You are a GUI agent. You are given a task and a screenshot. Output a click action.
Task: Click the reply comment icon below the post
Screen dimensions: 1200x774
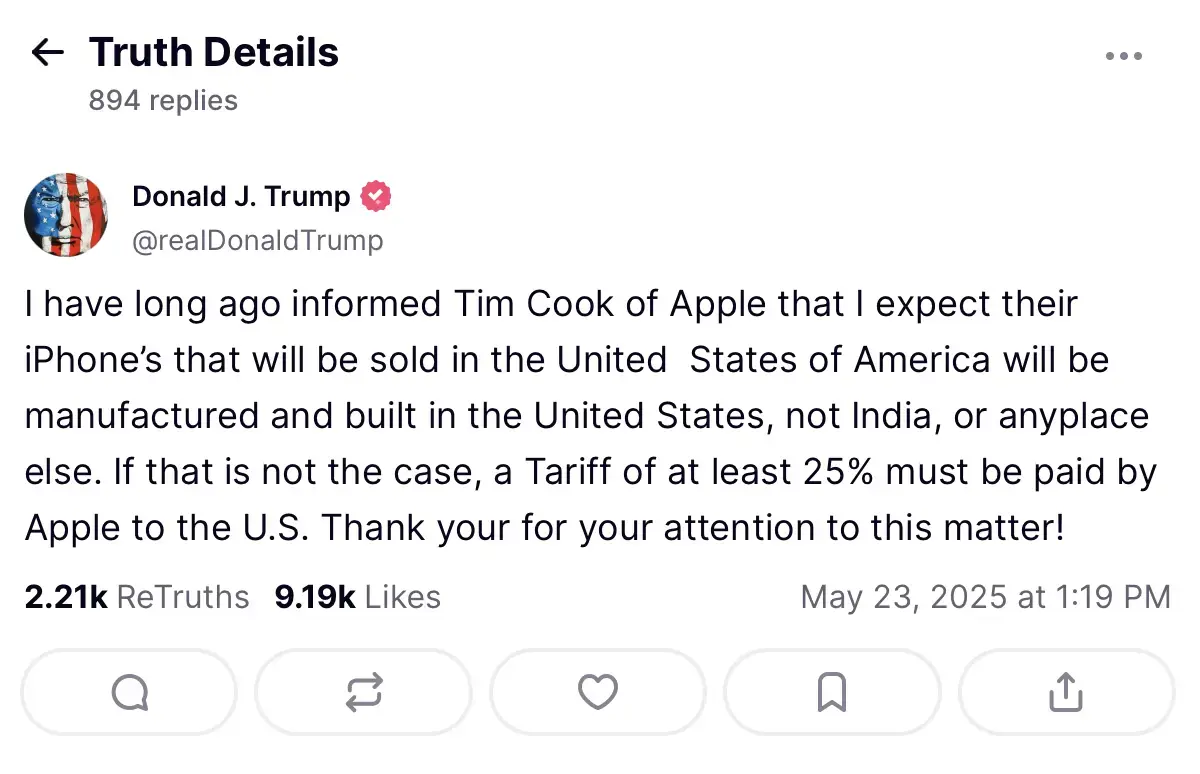pyautogui.click(x=130, y=691)
